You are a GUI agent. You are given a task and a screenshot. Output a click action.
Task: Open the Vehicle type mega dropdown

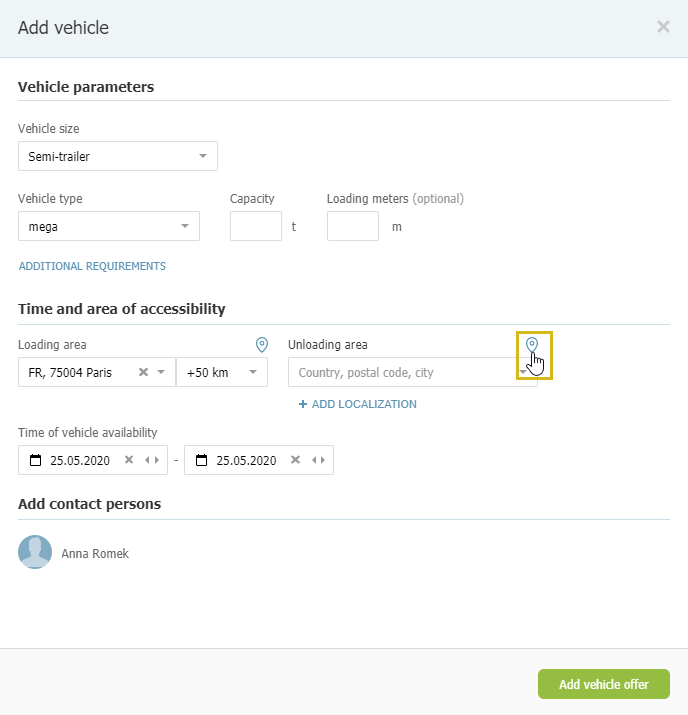[x=109, y=226]
